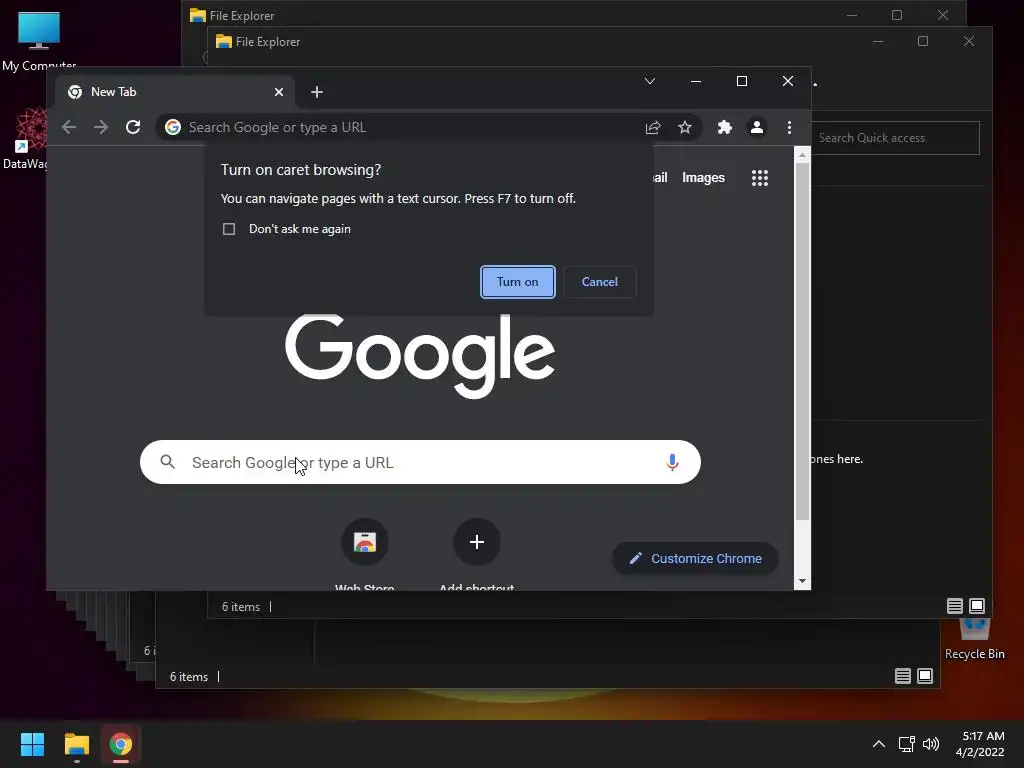Open Chrome's three-dot menu
Image resolution: width=1024 pixels, height=768 pixels.
[790, 127]
